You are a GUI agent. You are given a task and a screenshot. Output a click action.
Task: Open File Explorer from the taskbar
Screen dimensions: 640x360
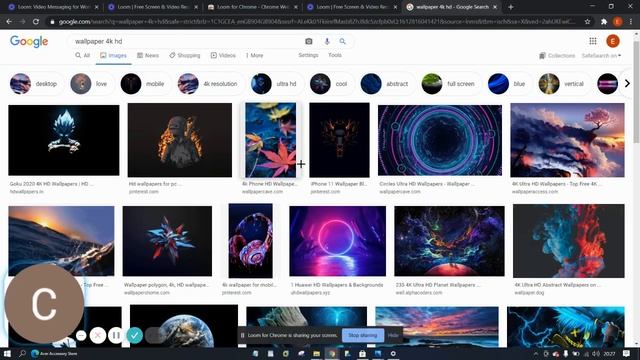tap(316, 353)
